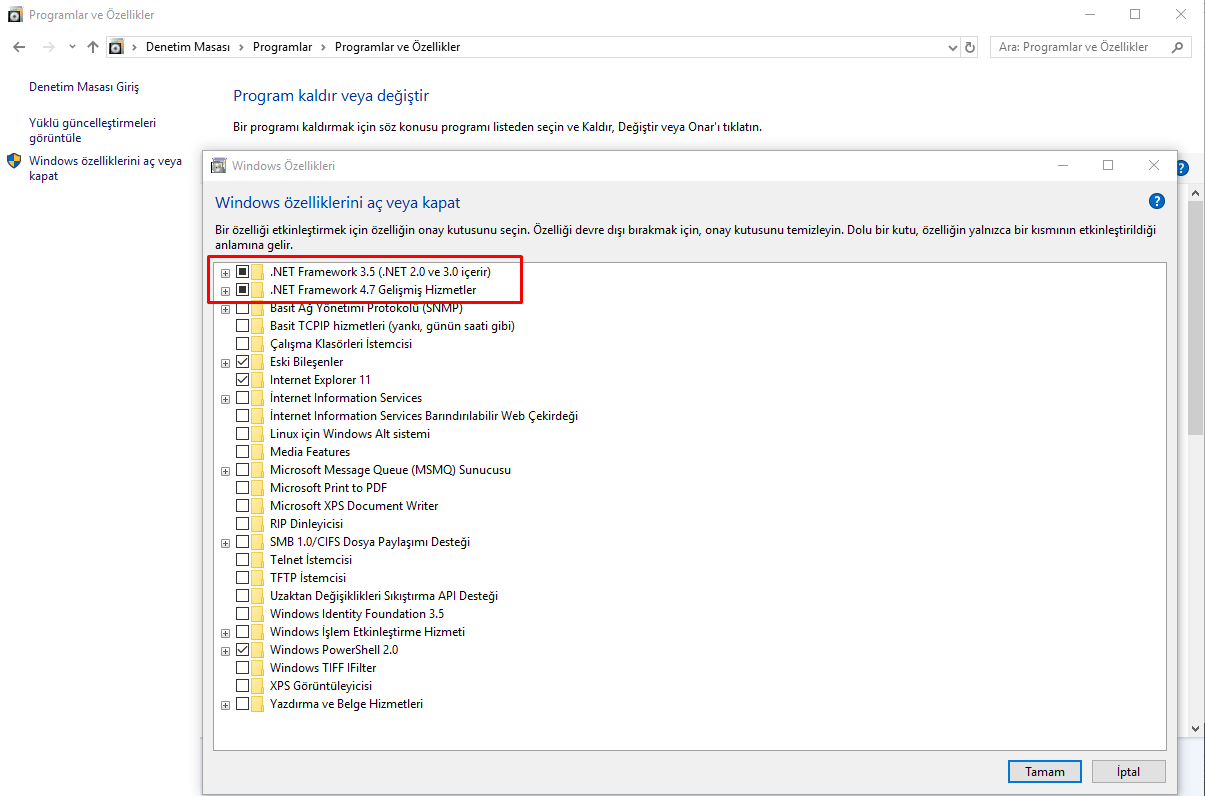Check the Microsoft XPS Document Writer checkbox
1205x796 pixels.
pos(242,506)
